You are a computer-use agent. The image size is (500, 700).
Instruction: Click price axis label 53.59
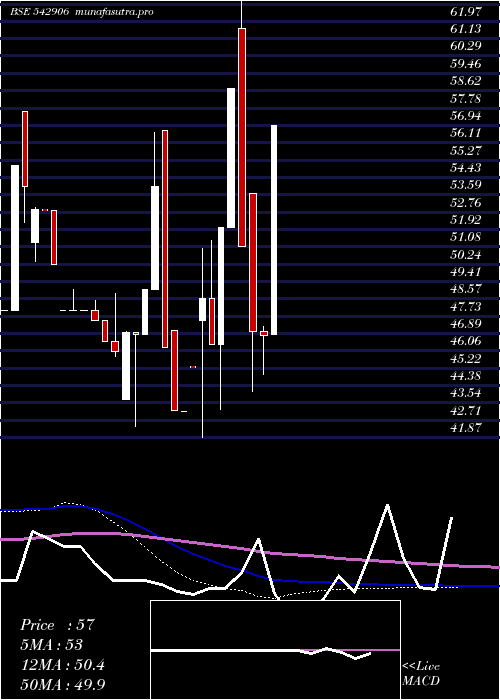tap(466, 185)
